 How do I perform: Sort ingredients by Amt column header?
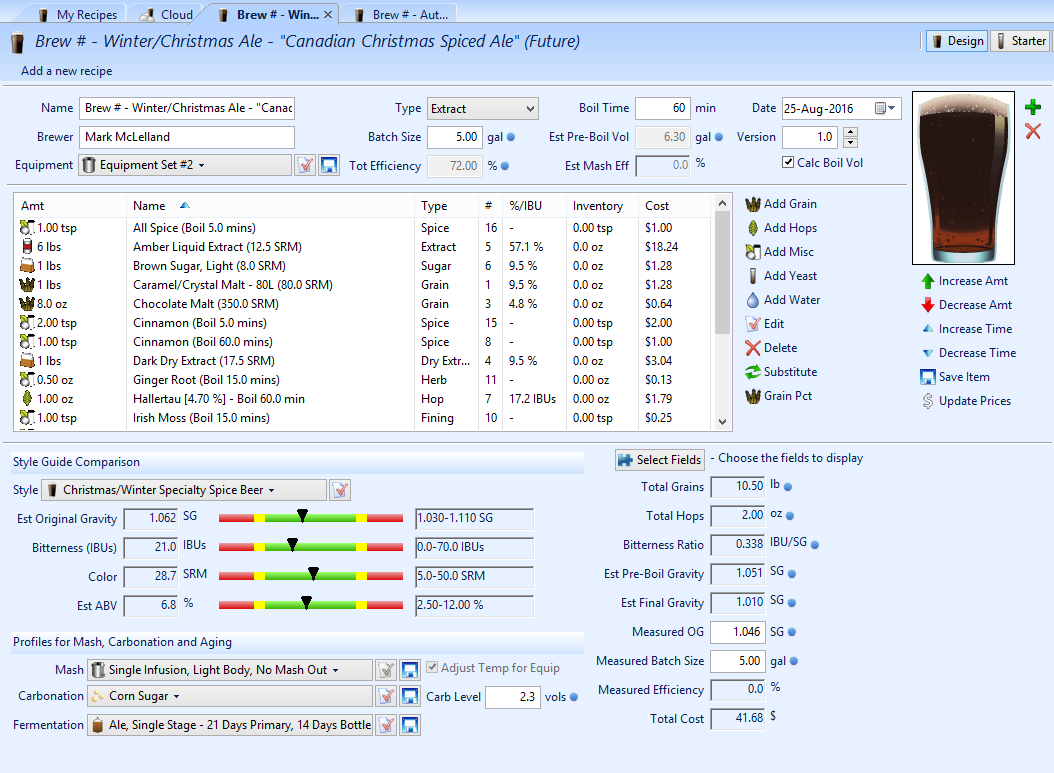[70, 206]
